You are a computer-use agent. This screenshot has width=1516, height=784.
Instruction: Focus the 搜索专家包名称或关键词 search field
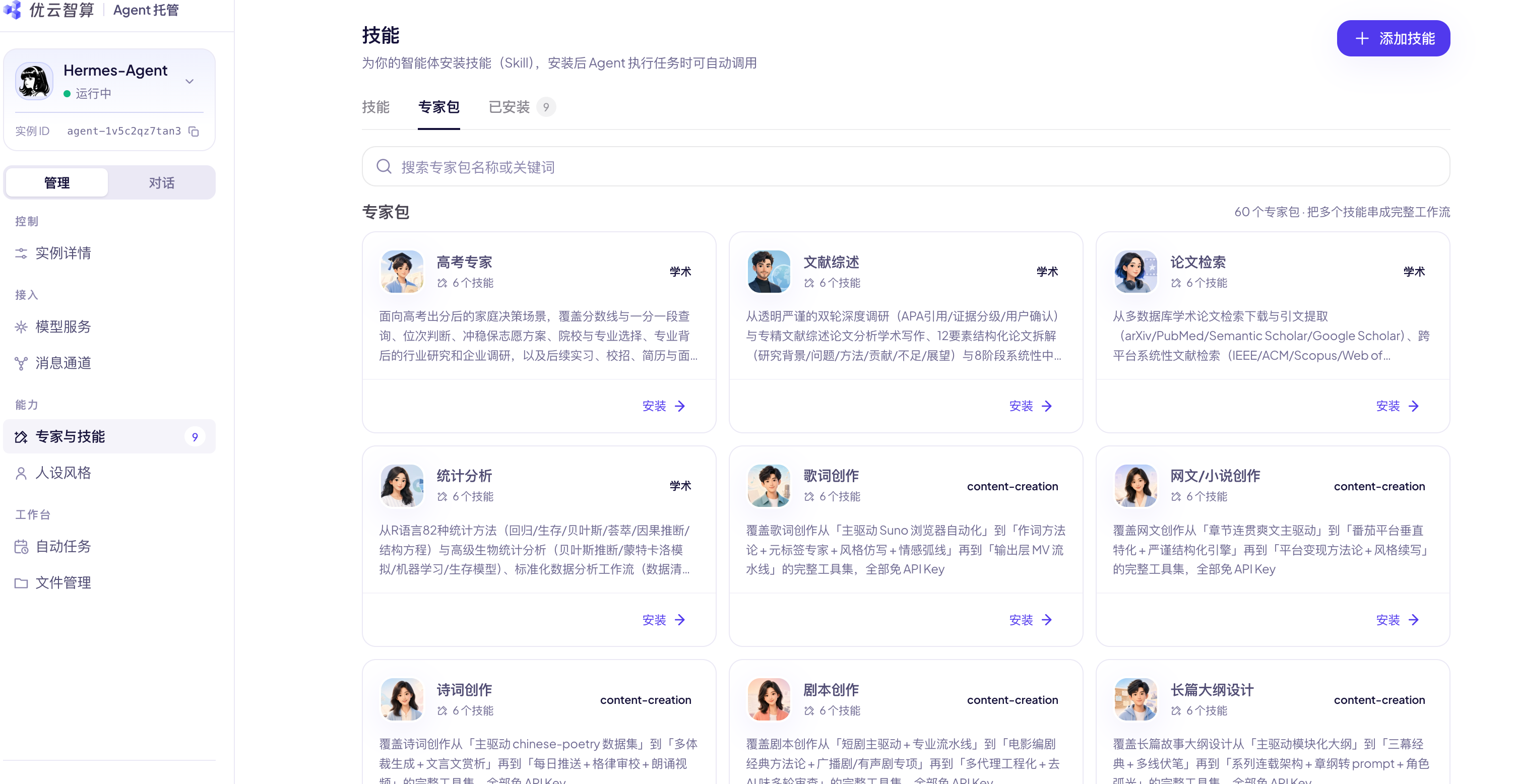pyautogui.click(x=906, y=167)
